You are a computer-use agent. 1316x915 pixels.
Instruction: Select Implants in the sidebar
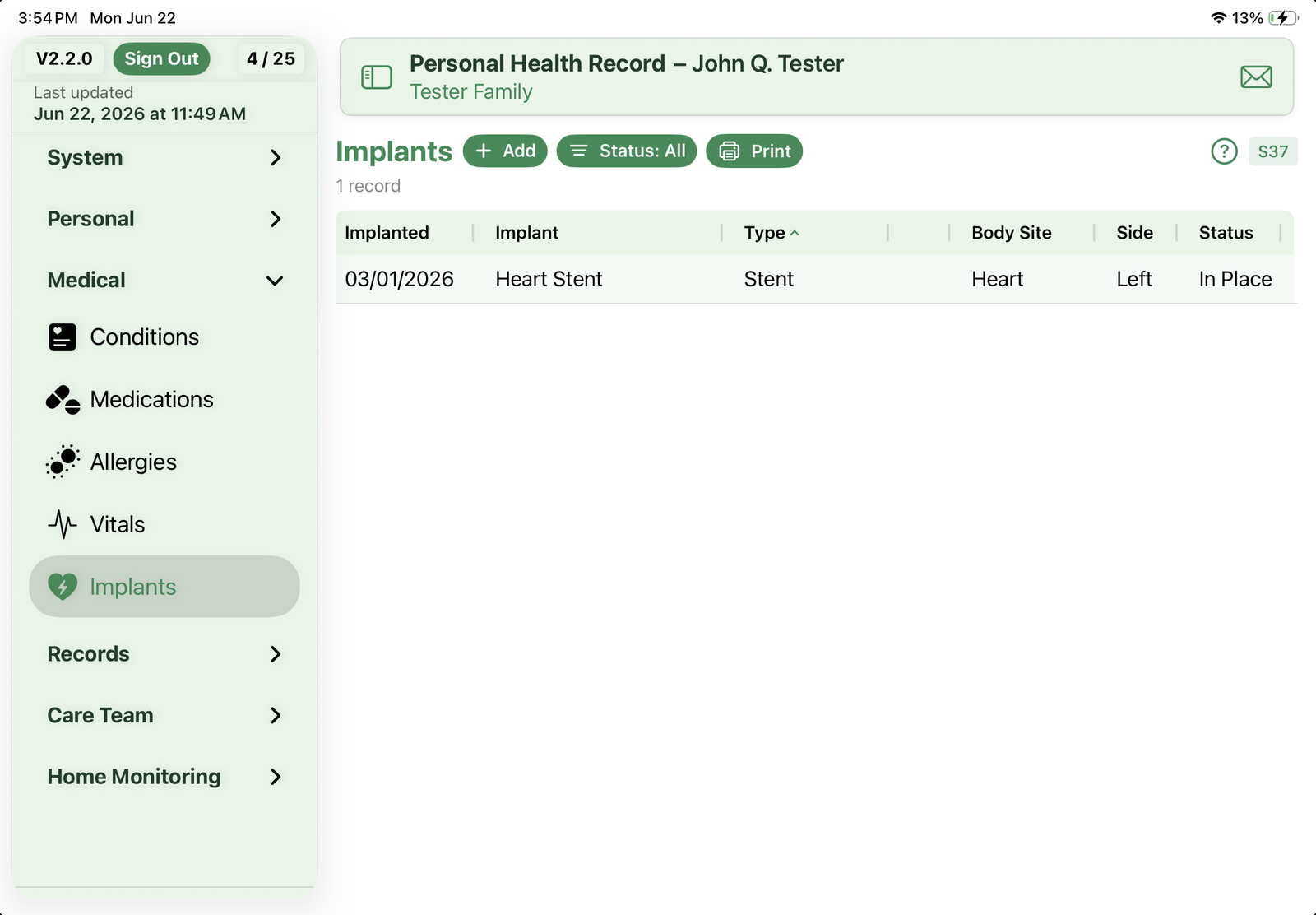(x=164, y=587)
